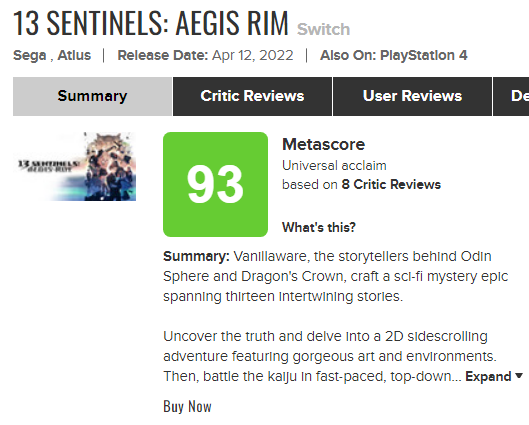529x425 pixels.
Task: Open the 8 Critic Reviews link
Action: click(x=391, y=185)
